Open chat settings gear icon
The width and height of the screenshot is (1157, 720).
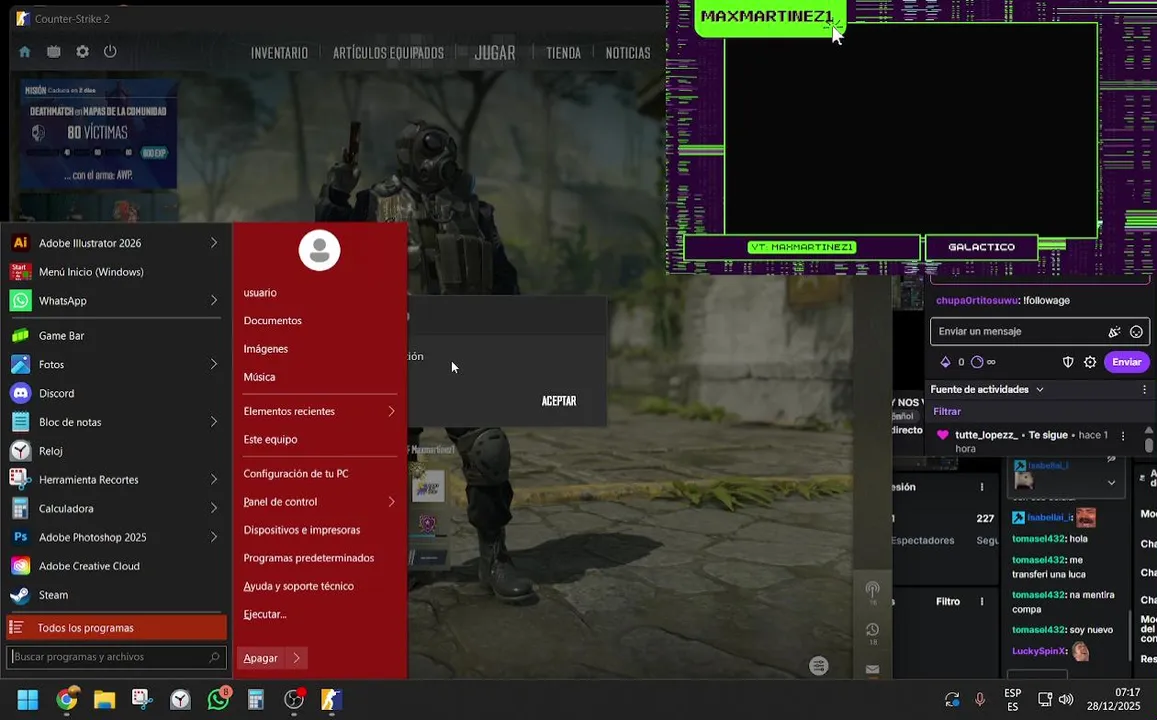1090,362
